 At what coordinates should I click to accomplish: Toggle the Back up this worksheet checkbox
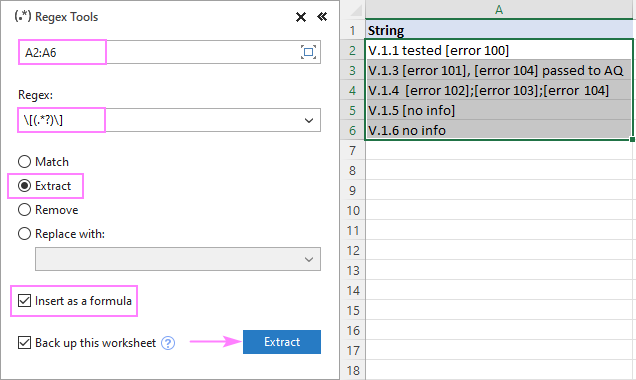click(24, 343)
